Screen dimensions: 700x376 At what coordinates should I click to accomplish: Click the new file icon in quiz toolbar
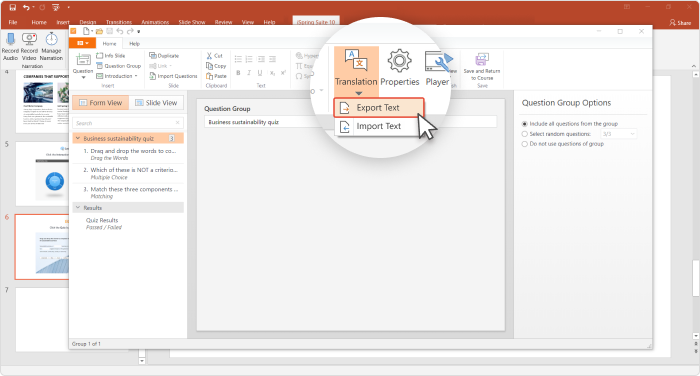coord(86,31)
